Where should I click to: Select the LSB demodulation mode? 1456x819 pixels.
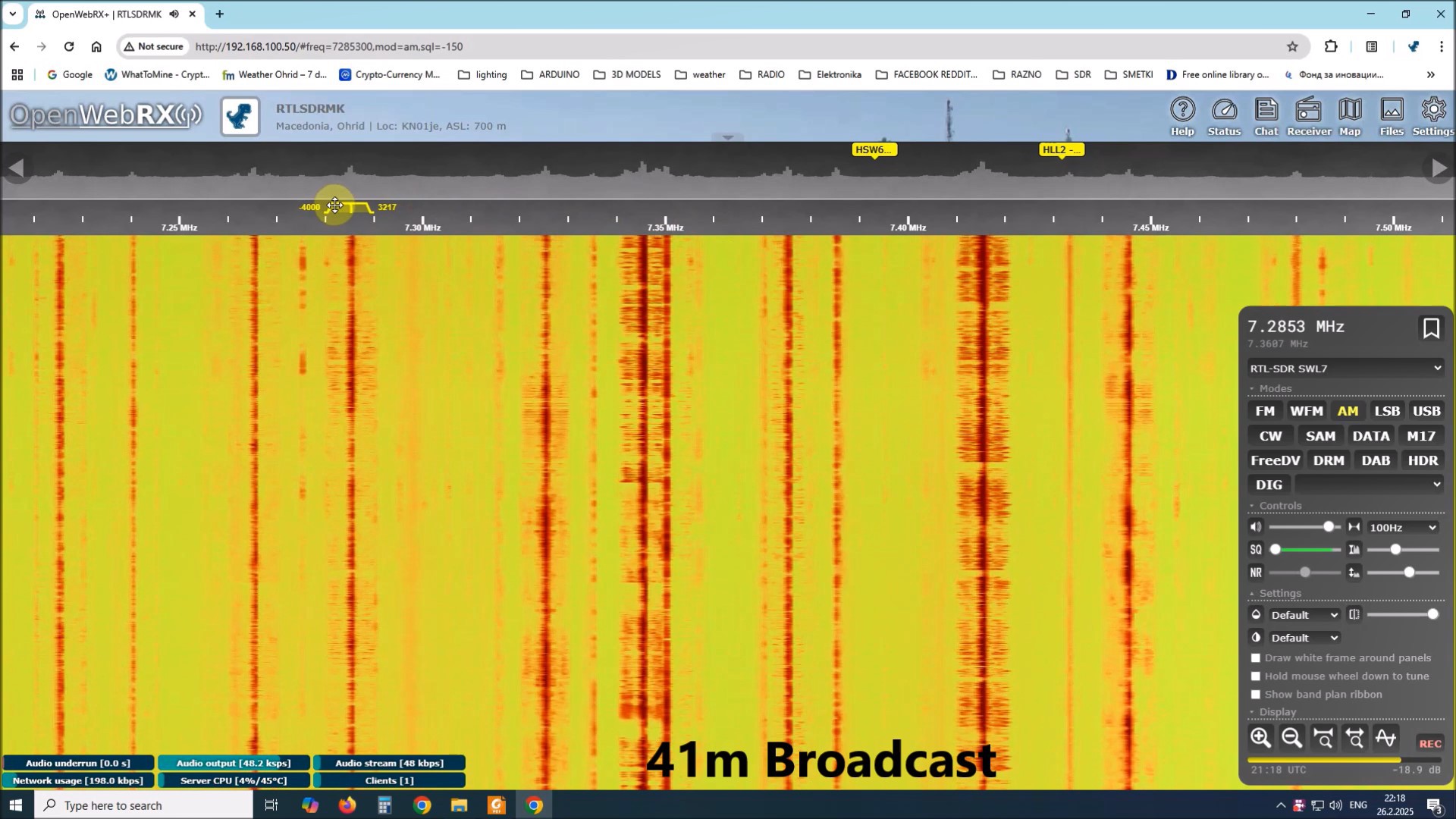point(1386,411)
